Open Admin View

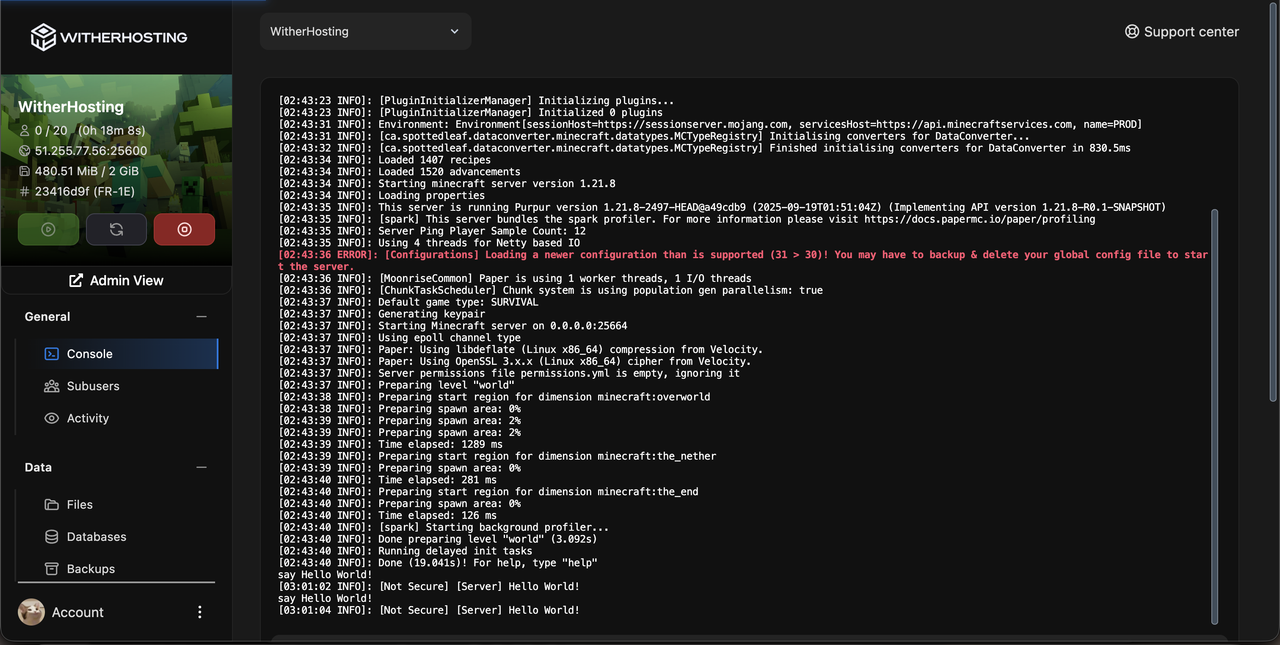[116, 281]
